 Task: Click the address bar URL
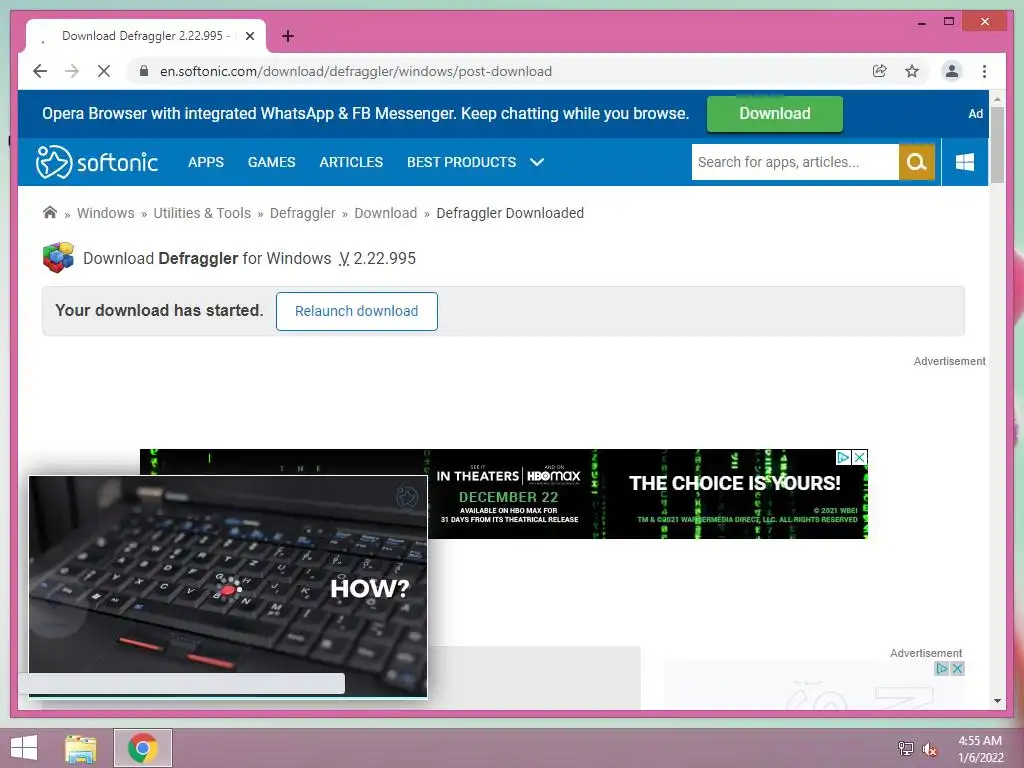[356, 71]
